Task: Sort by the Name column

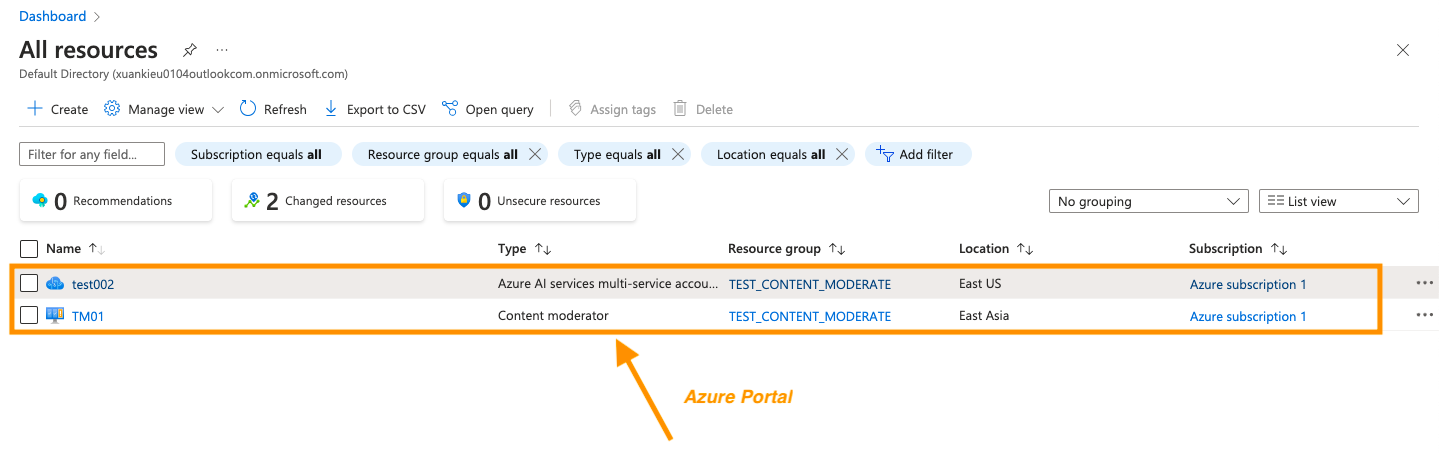Action: pos(75,248)
